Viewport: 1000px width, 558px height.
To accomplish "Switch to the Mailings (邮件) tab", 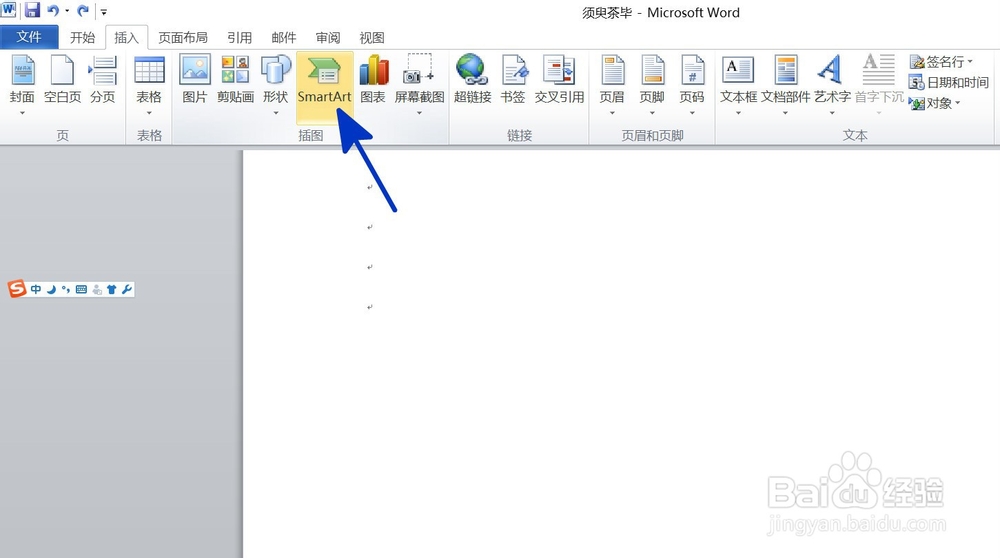I will [284, 38].
